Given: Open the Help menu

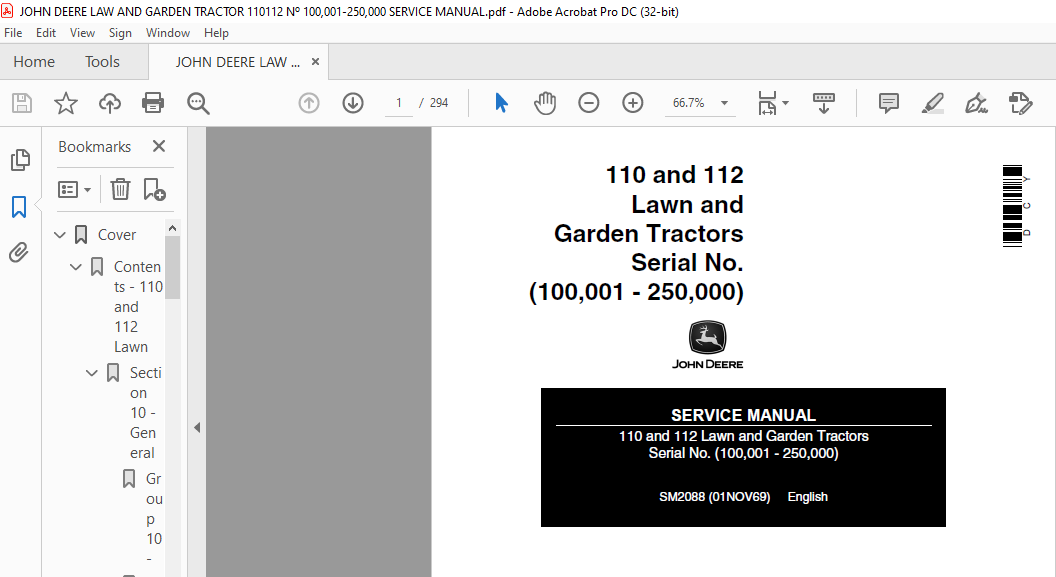Looking at the screenshot, I should 216,32.
